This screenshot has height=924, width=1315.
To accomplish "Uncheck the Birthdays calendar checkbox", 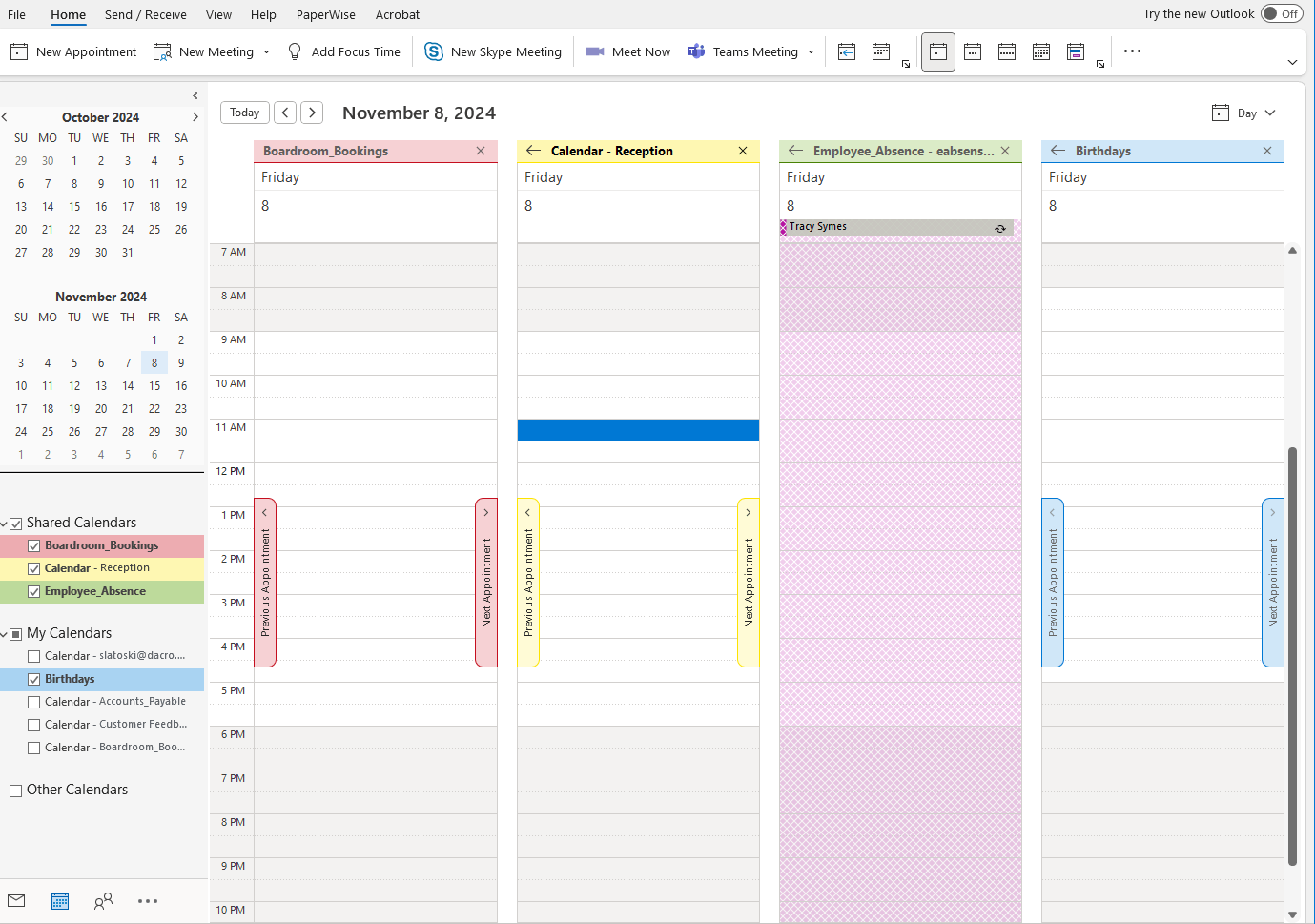I will [34, 680].
